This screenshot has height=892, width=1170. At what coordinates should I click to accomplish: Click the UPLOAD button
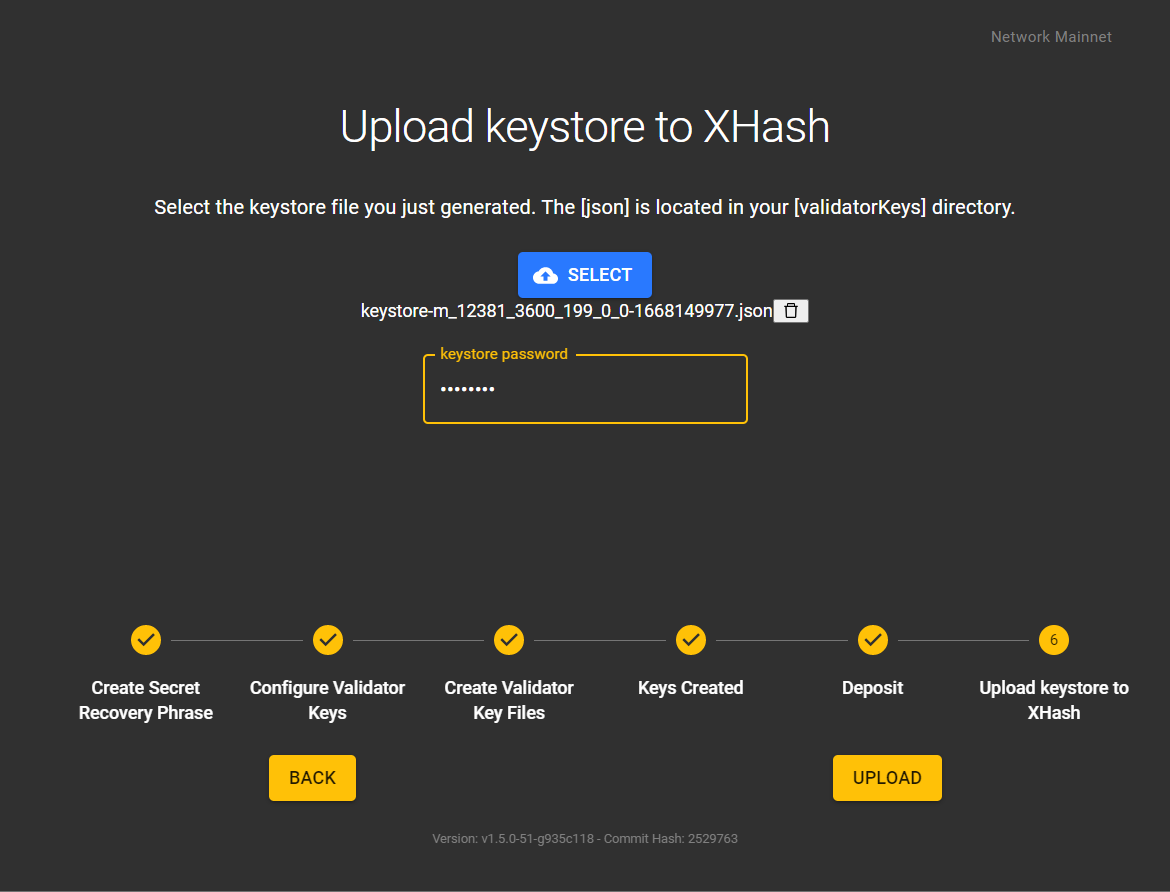886,778
